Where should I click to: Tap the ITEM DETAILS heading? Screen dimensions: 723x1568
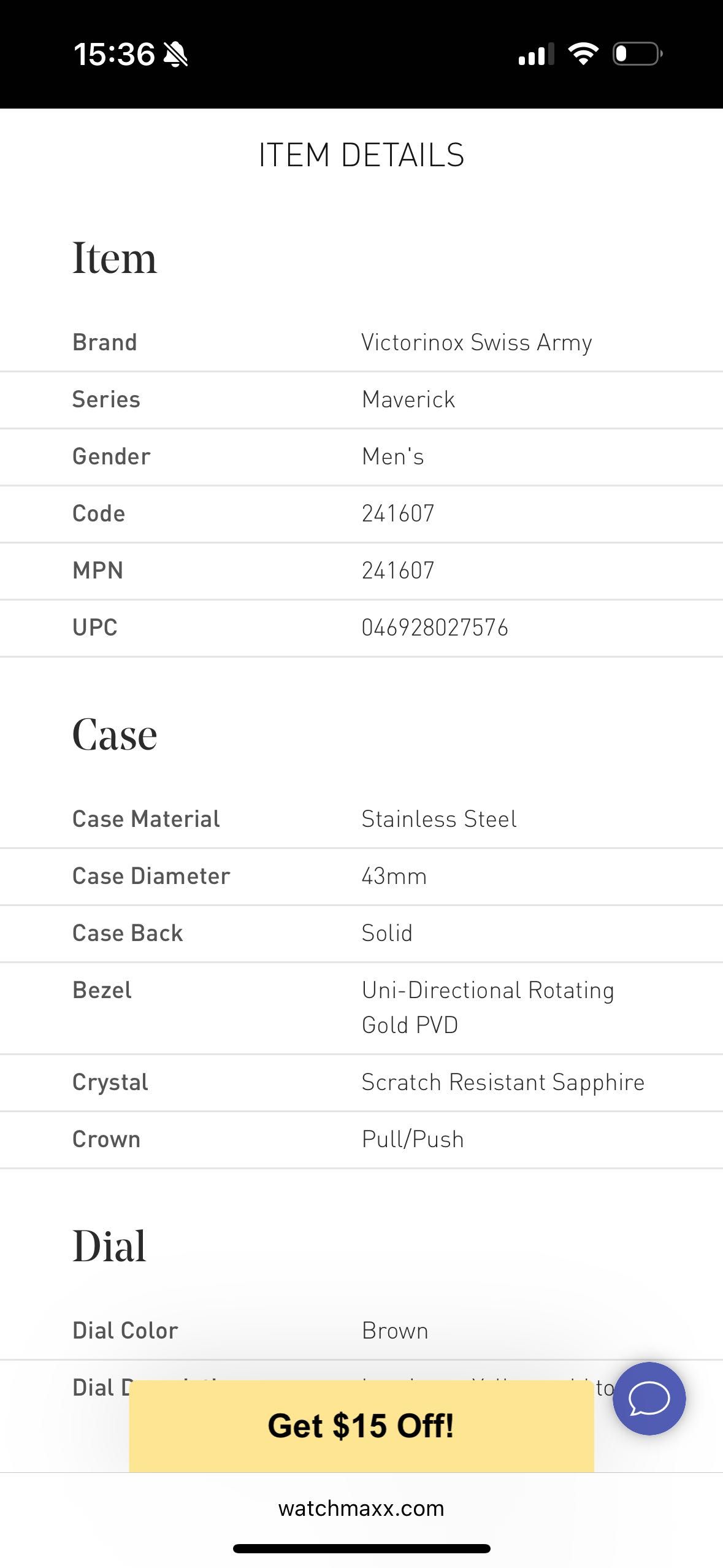click(x=361, y=155)
